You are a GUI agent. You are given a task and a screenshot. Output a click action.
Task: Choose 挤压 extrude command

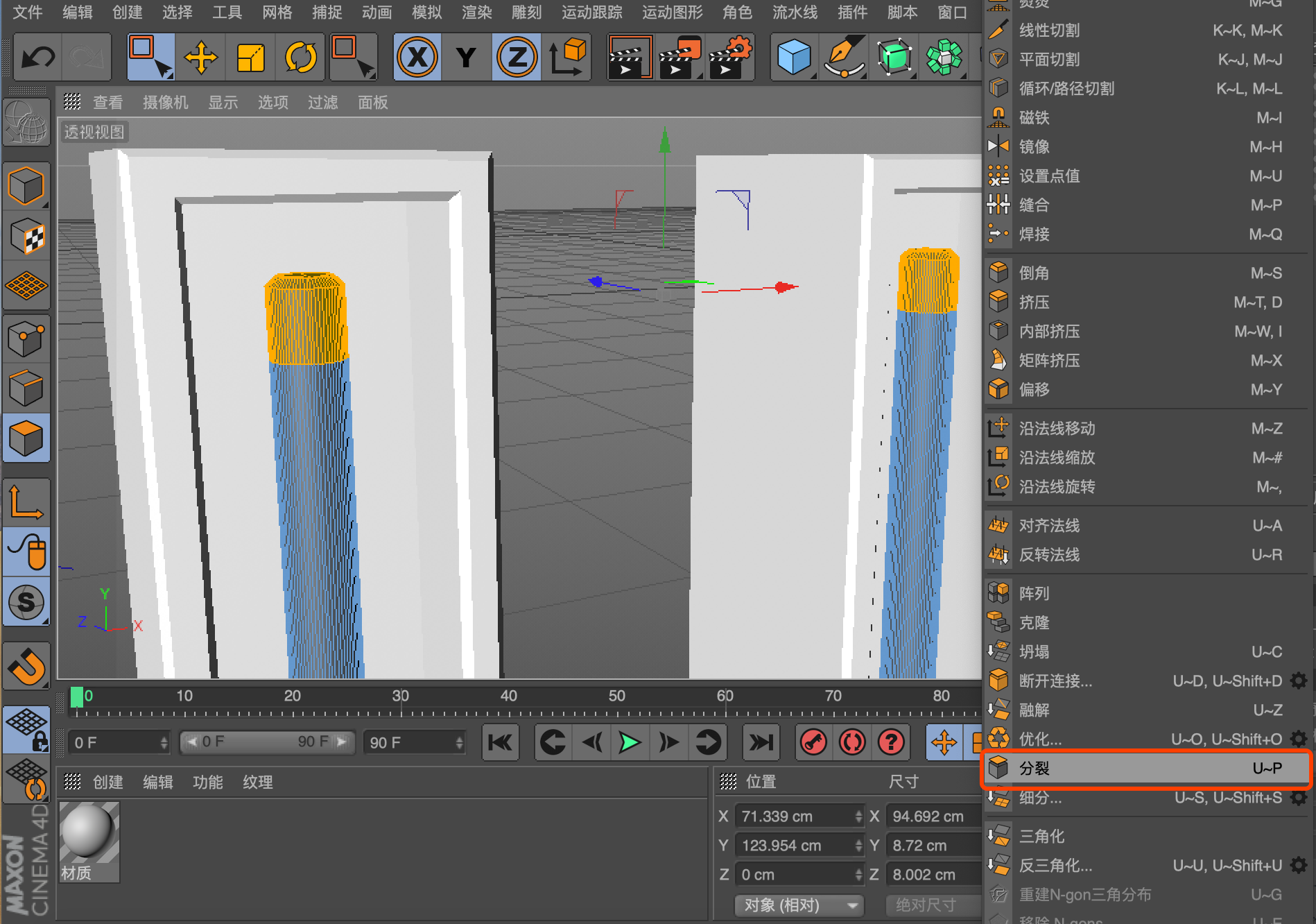tap(1147, 302)
